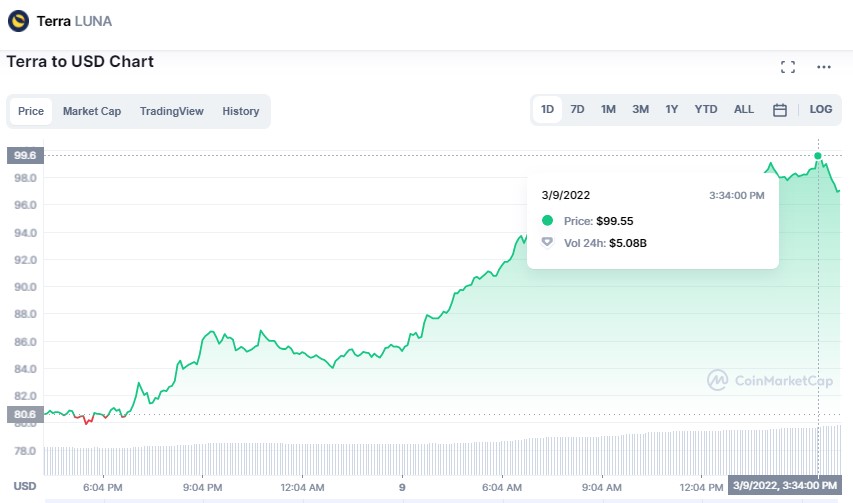
Task: Show the 1Y price range
Action: [x=672, y=110]
